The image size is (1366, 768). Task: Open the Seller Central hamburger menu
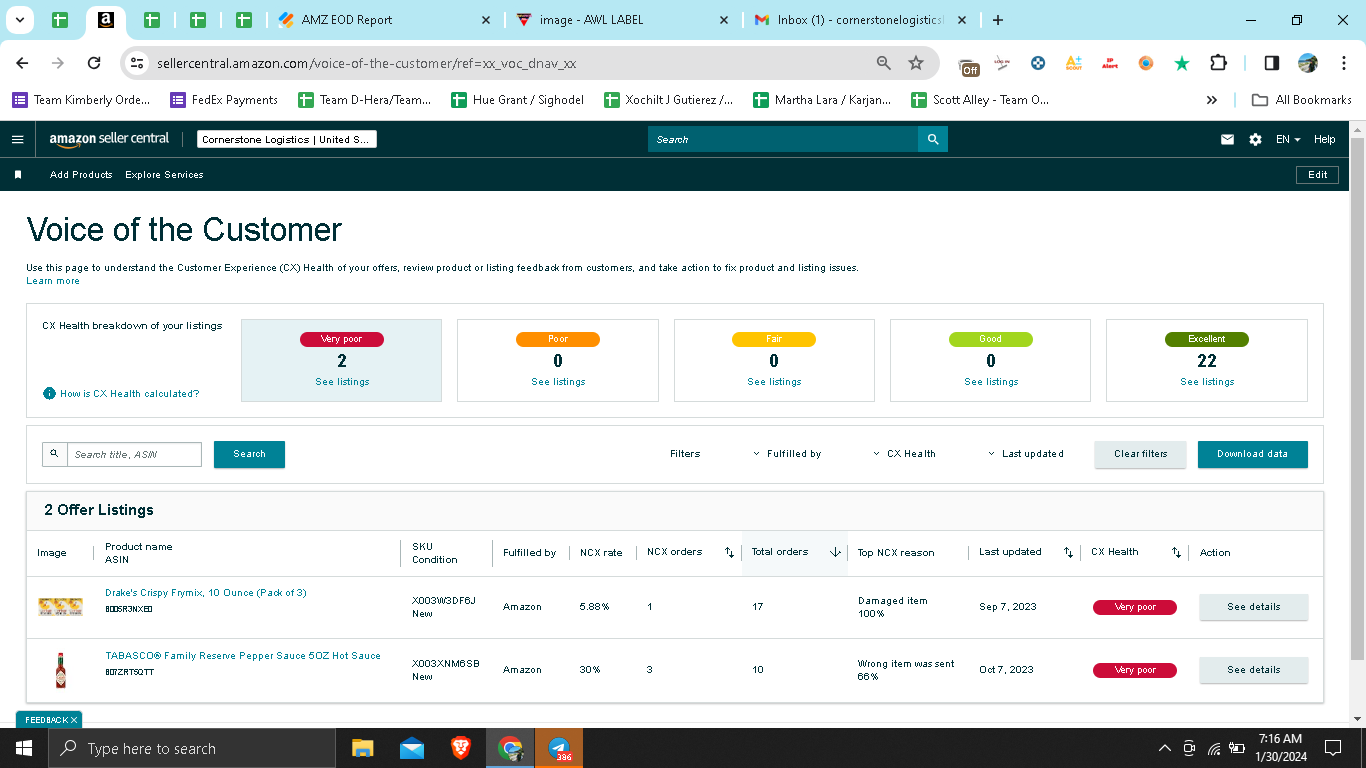17,140
